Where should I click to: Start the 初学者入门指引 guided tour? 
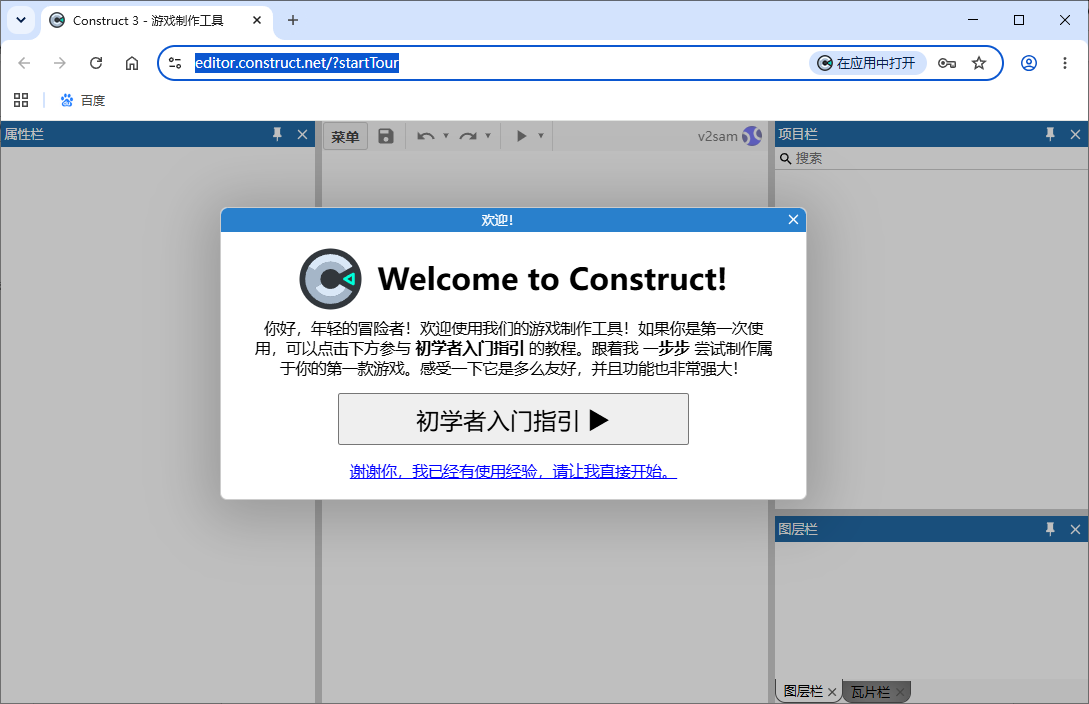click(x=513, y=419)
